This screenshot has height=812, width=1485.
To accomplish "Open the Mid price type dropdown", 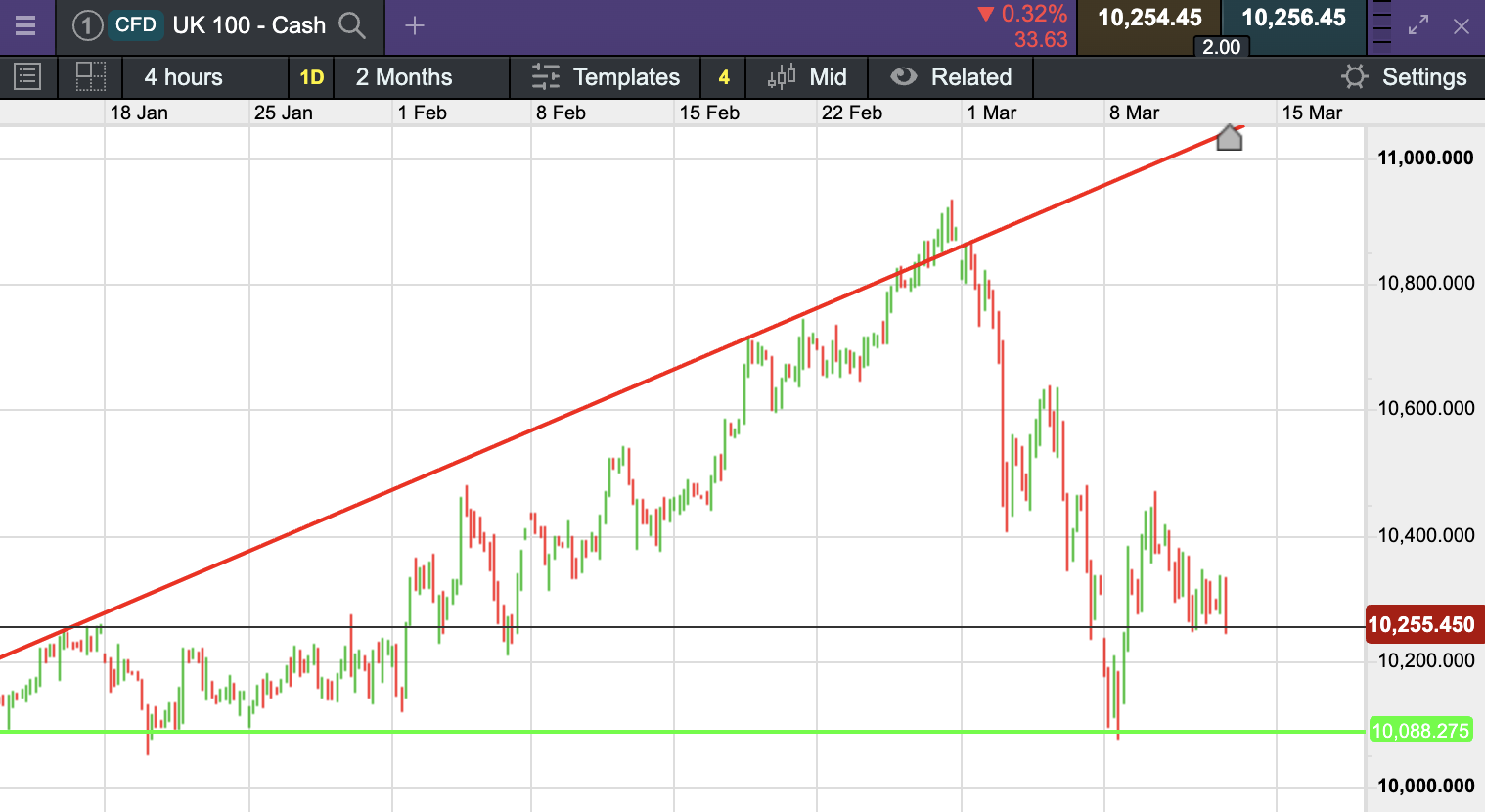I will click(828, 77).
